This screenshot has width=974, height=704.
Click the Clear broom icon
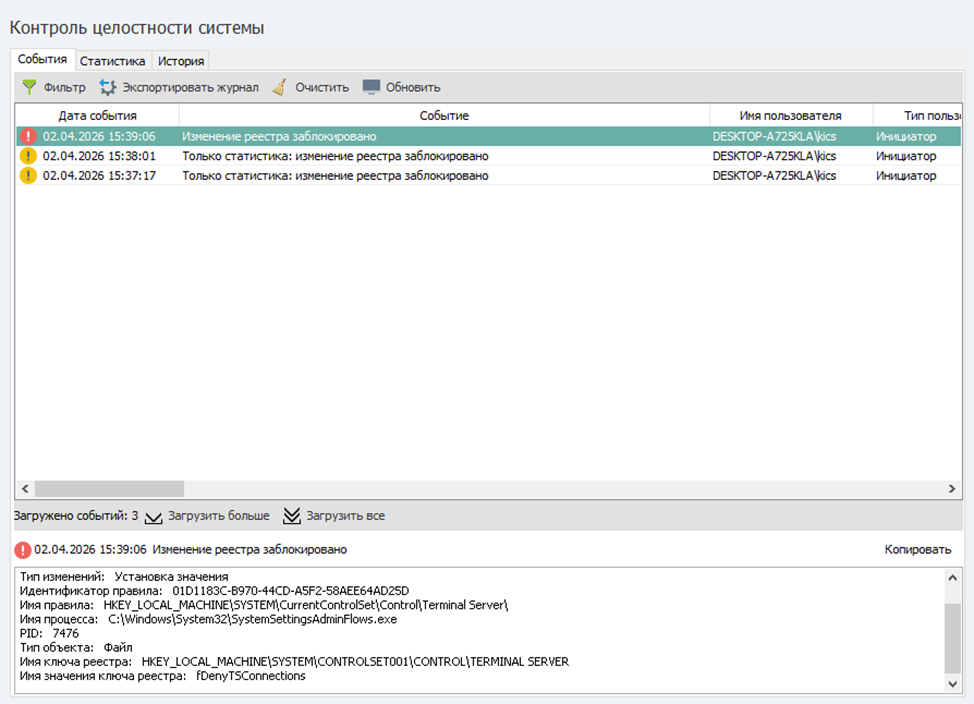coord(280,88)
